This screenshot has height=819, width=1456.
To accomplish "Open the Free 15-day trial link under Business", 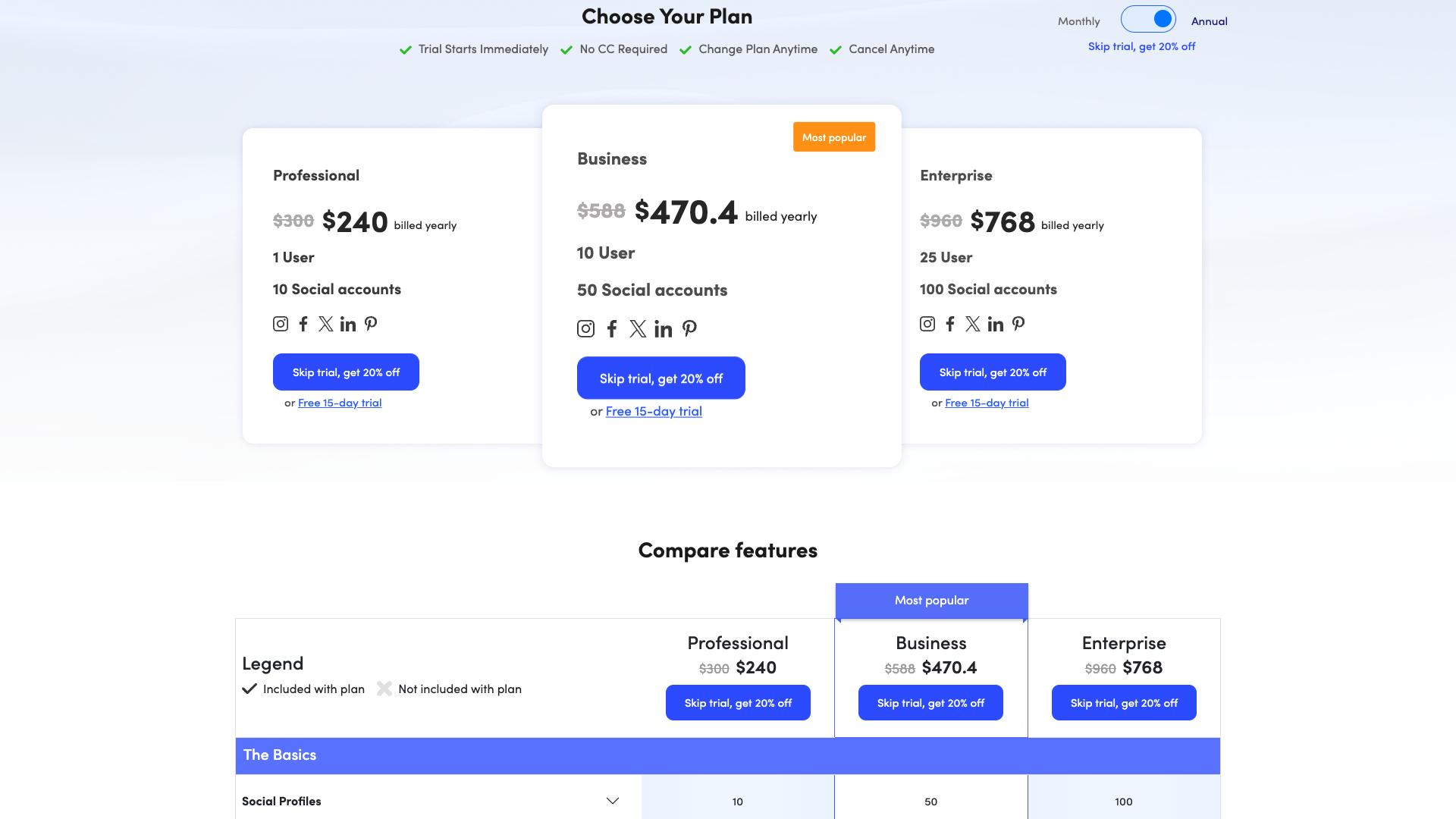I will point(654,411).
